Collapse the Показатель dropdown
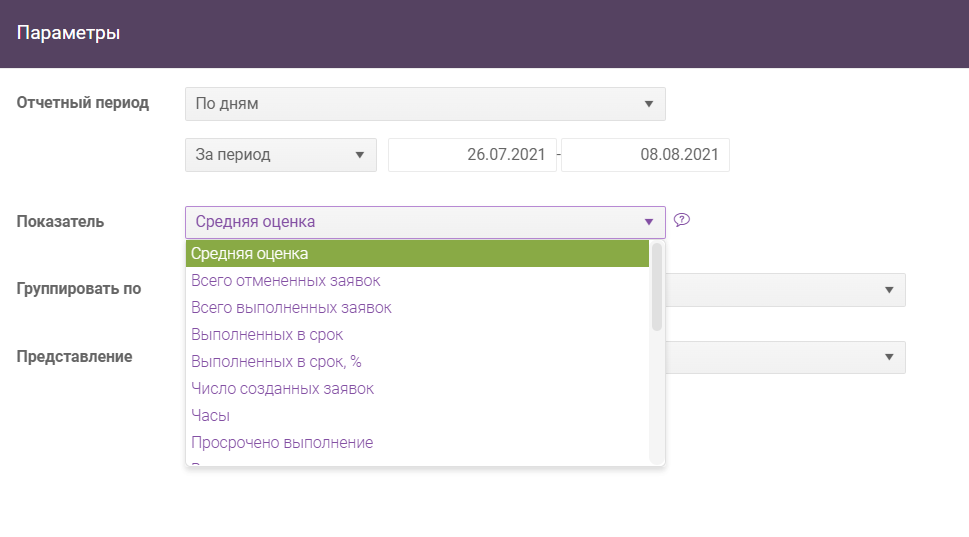Screen dimensions: 969x537 425,222
